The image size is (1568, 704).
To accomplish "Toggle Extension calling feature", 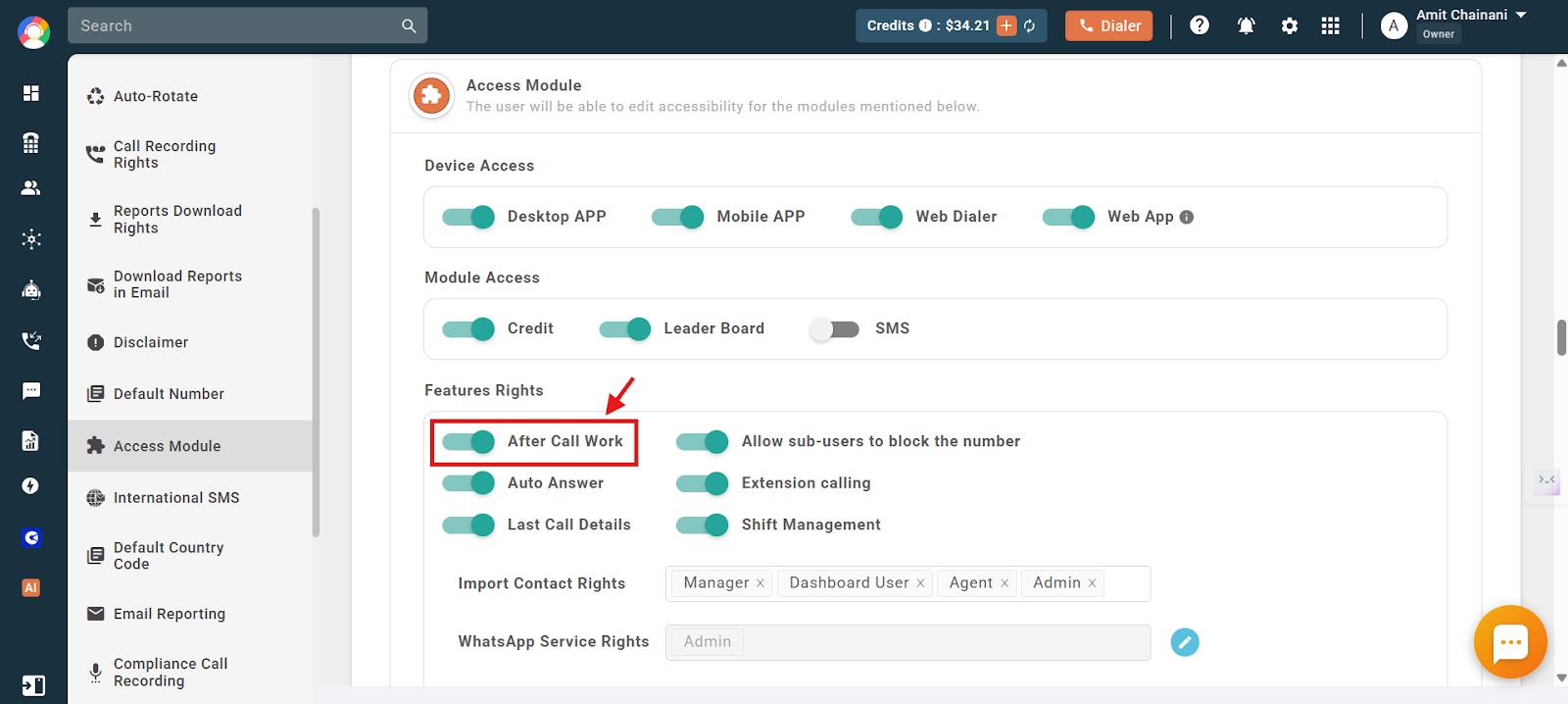I will (x=703, y=483).
